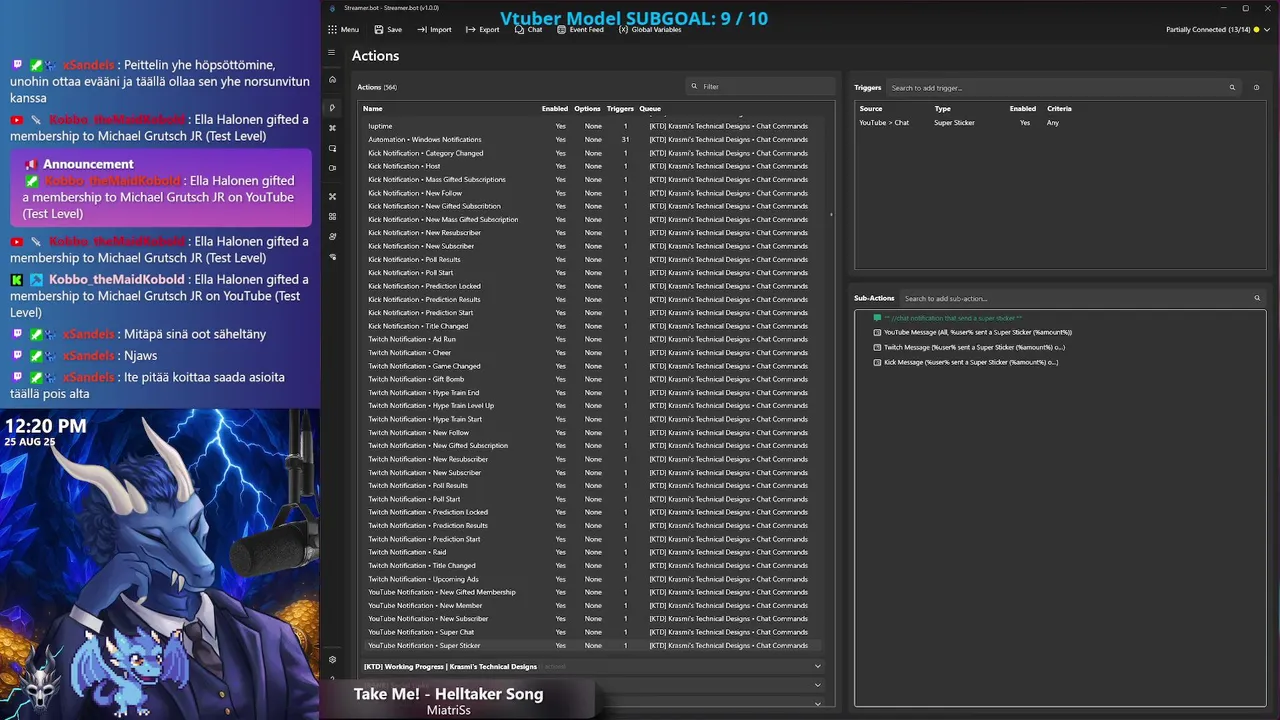Select Twitch Notification • Ad Run row

coord(590,339)
